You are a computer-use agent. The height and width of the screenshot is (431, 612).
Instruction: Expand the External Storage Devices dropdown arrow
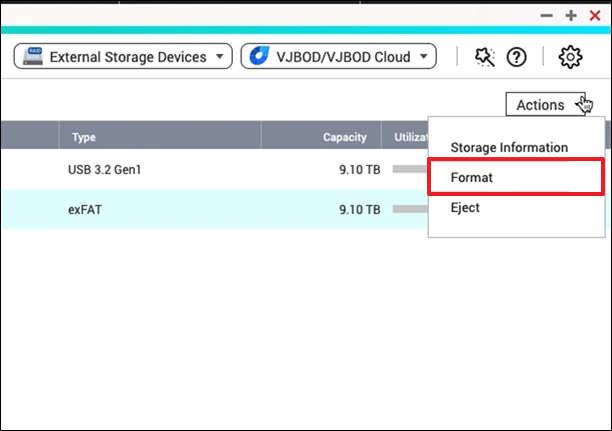click(219, 56)
